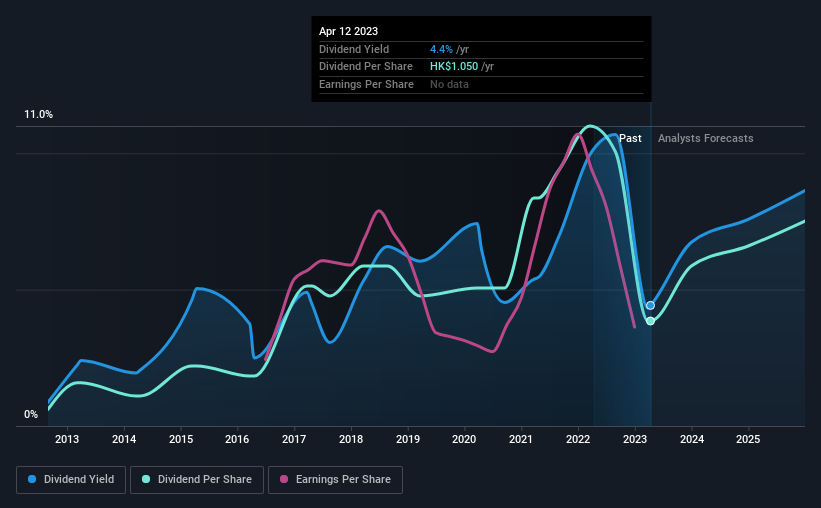
Task: Click the 2024 x-axis label
Action: click(692, 439)
